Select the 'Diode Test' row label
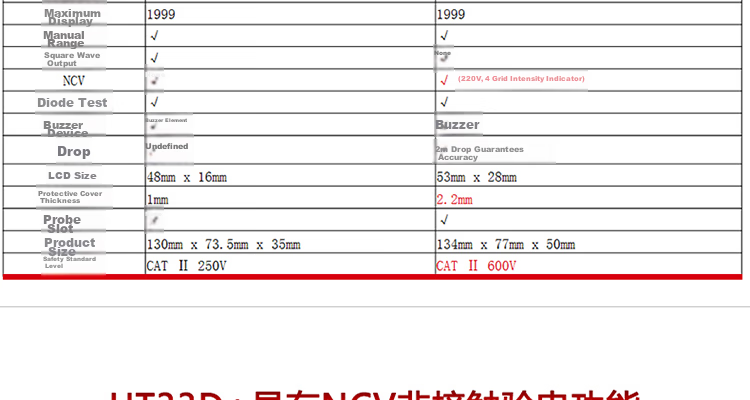The width and height of the screenshot is (750, 400). click(x=72, y=102)
